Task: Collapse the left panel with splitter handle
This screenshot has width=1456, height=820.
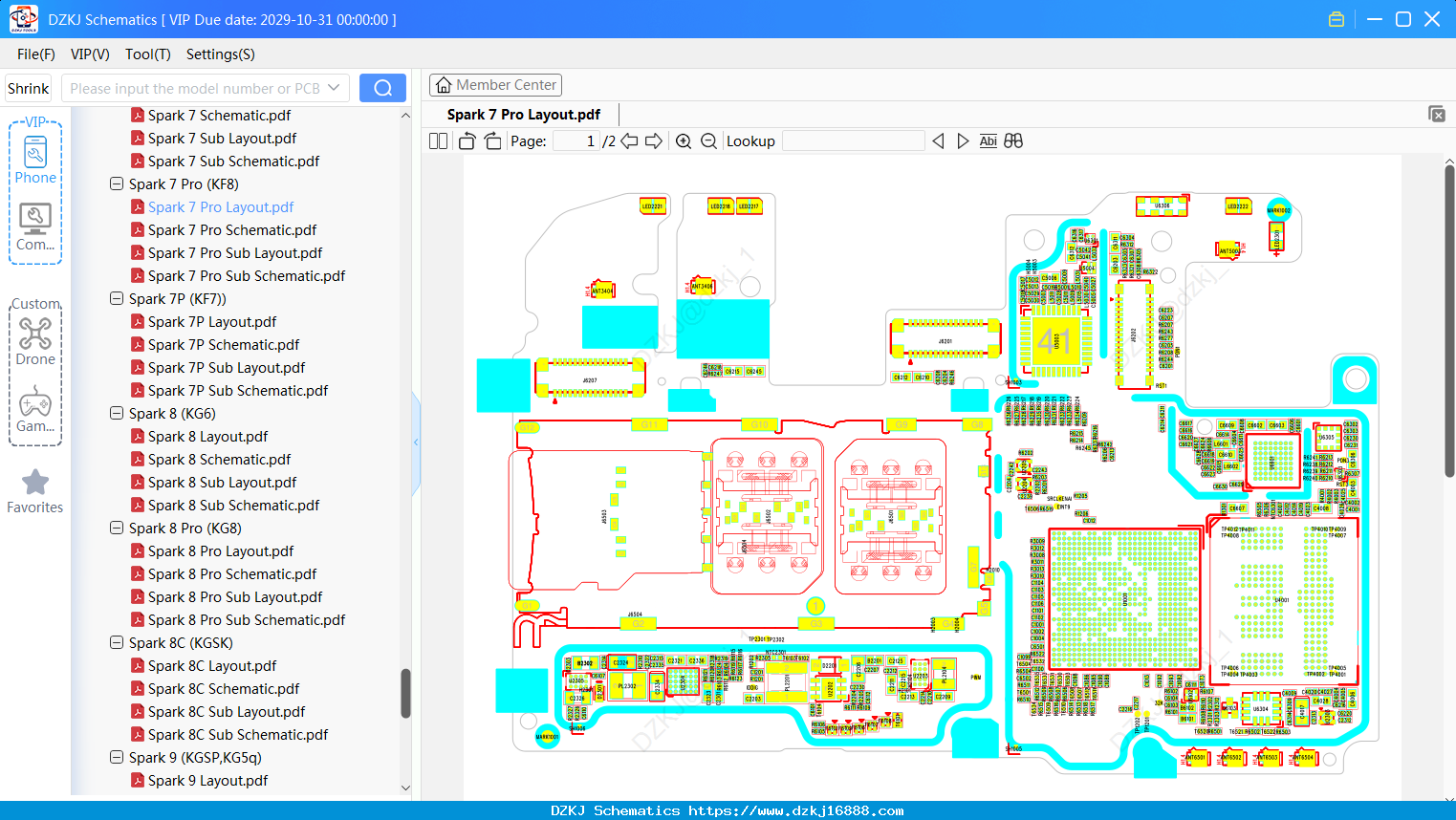Action: pos(416,442)
